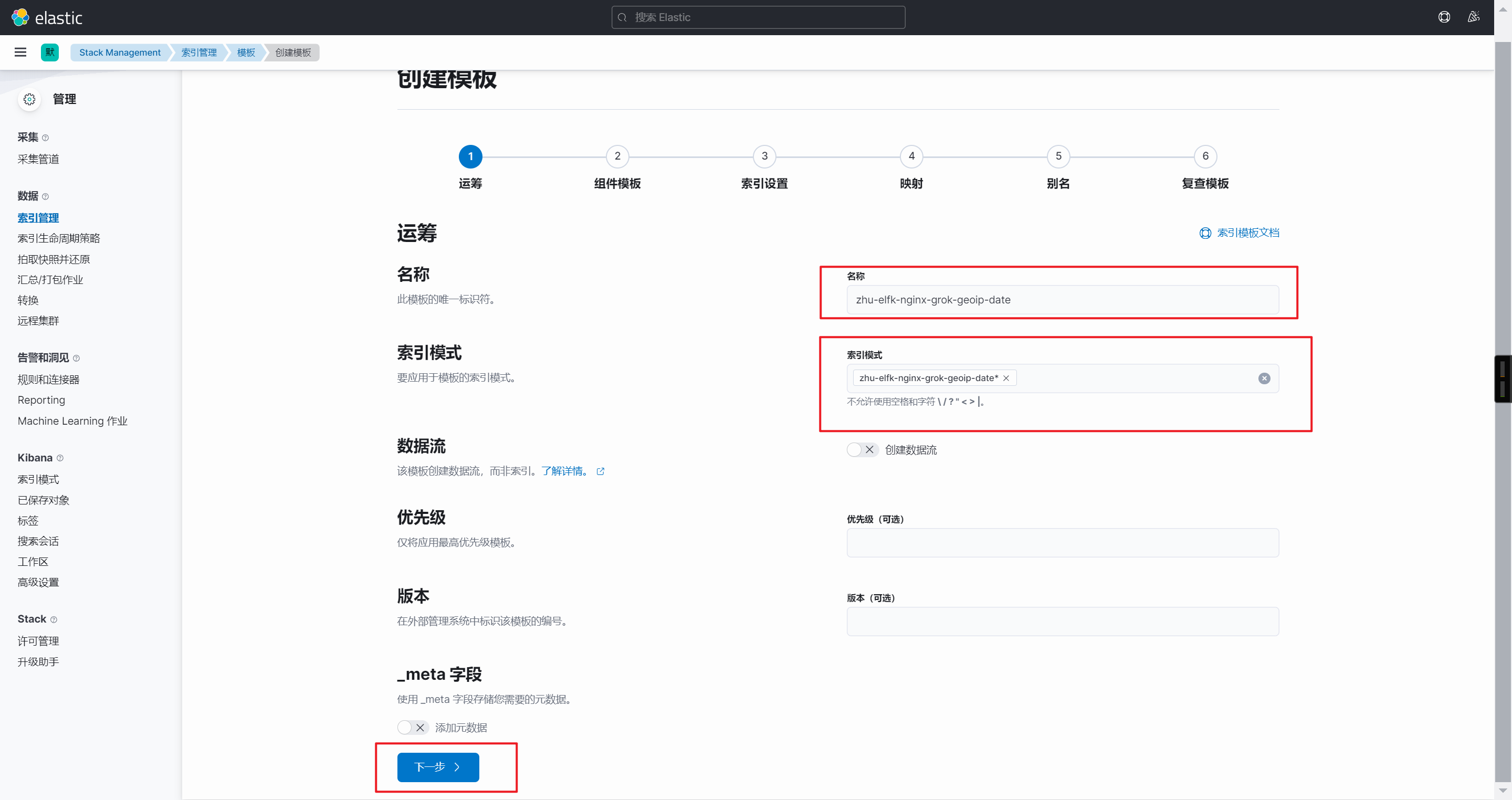This screenshot has width=1512, height=800.
Task: Open 远程集群 in sidebar
Action: 38,321
